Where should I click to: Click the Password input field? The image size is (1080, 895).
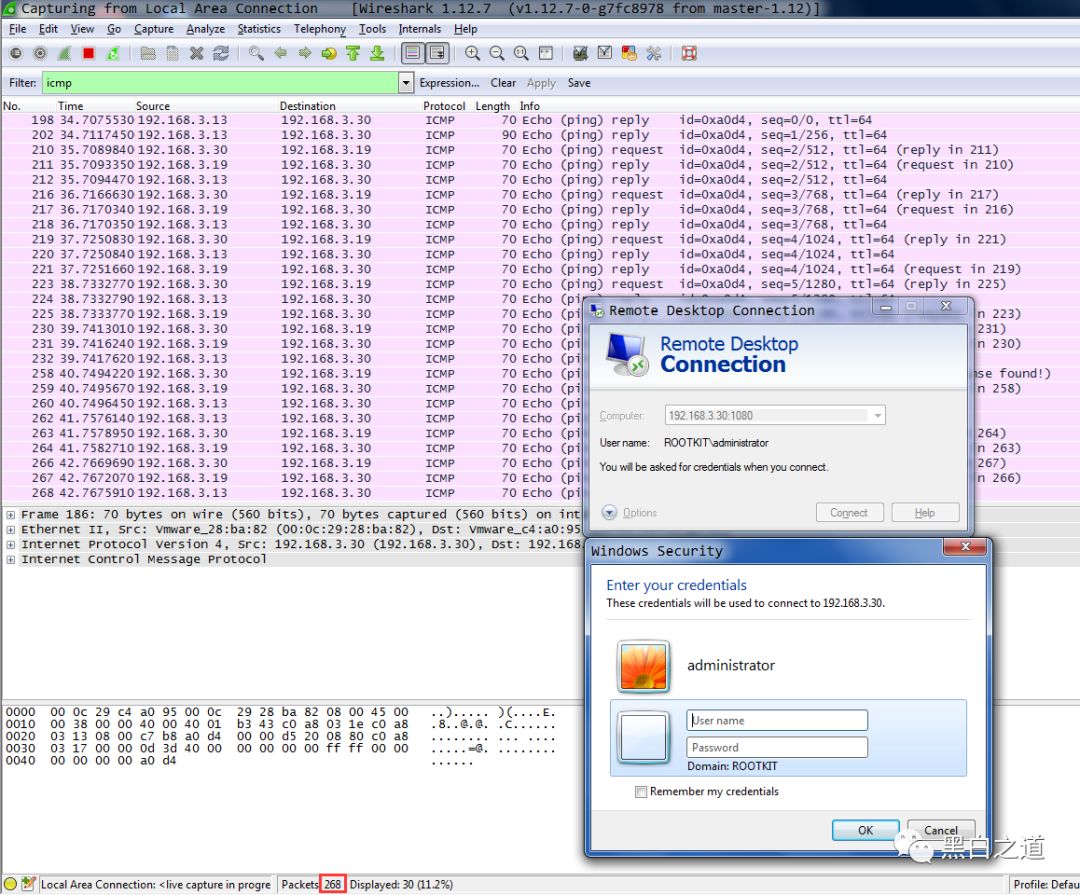[777, 747]
